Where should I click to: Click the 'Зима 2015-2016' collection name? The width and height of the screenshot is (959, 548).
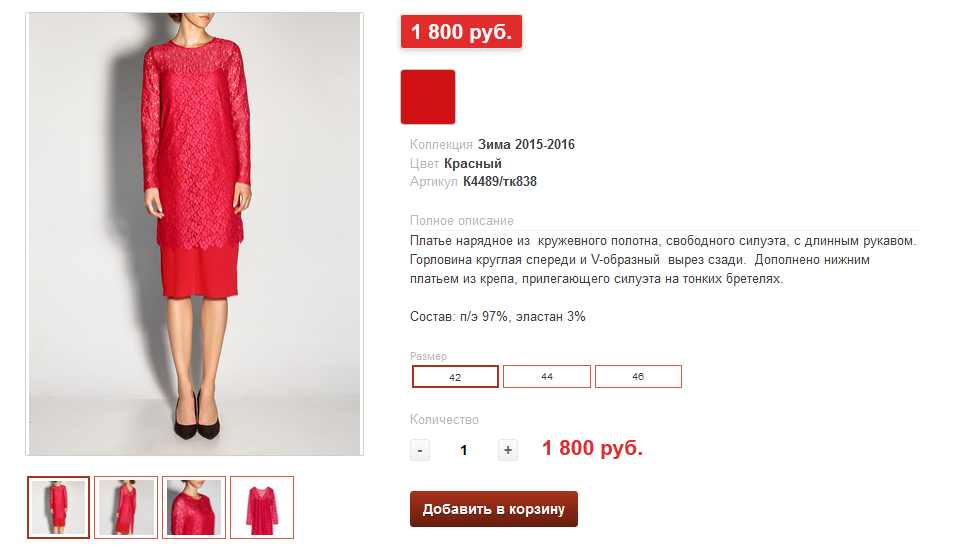pos(526,145)
